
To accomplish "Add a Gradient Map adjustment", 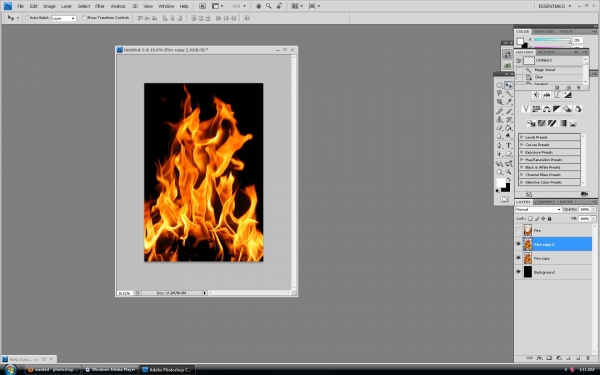I will pyautogui.click(x=562, y=123).
